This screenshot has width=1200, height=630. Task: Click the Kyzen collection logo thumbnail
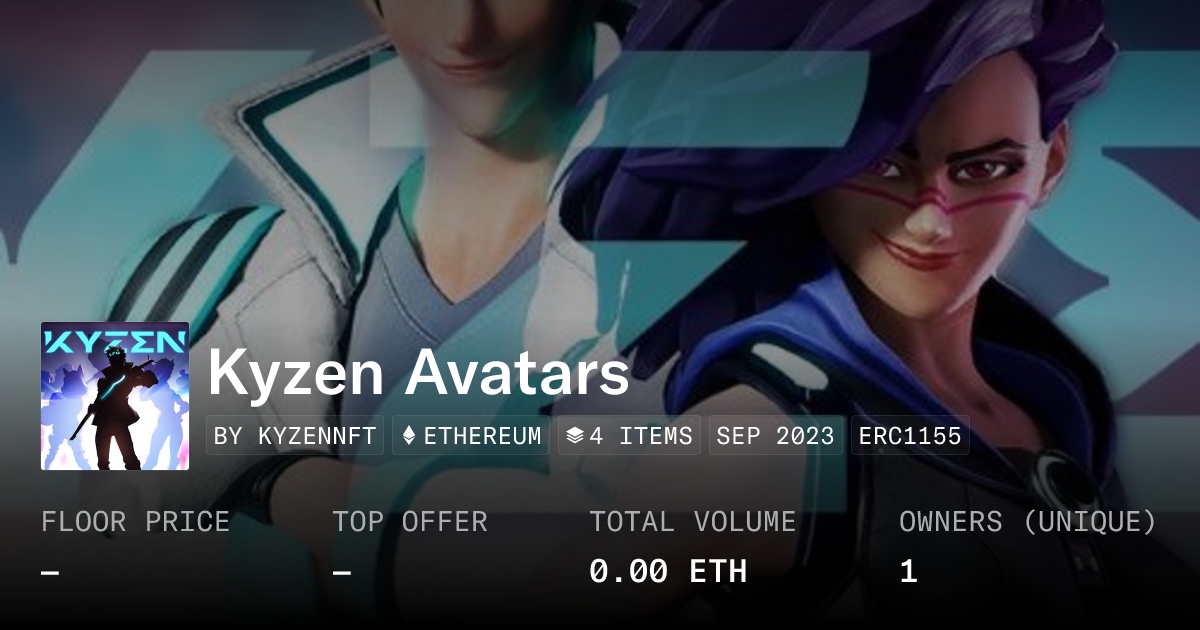coord(115,396)
